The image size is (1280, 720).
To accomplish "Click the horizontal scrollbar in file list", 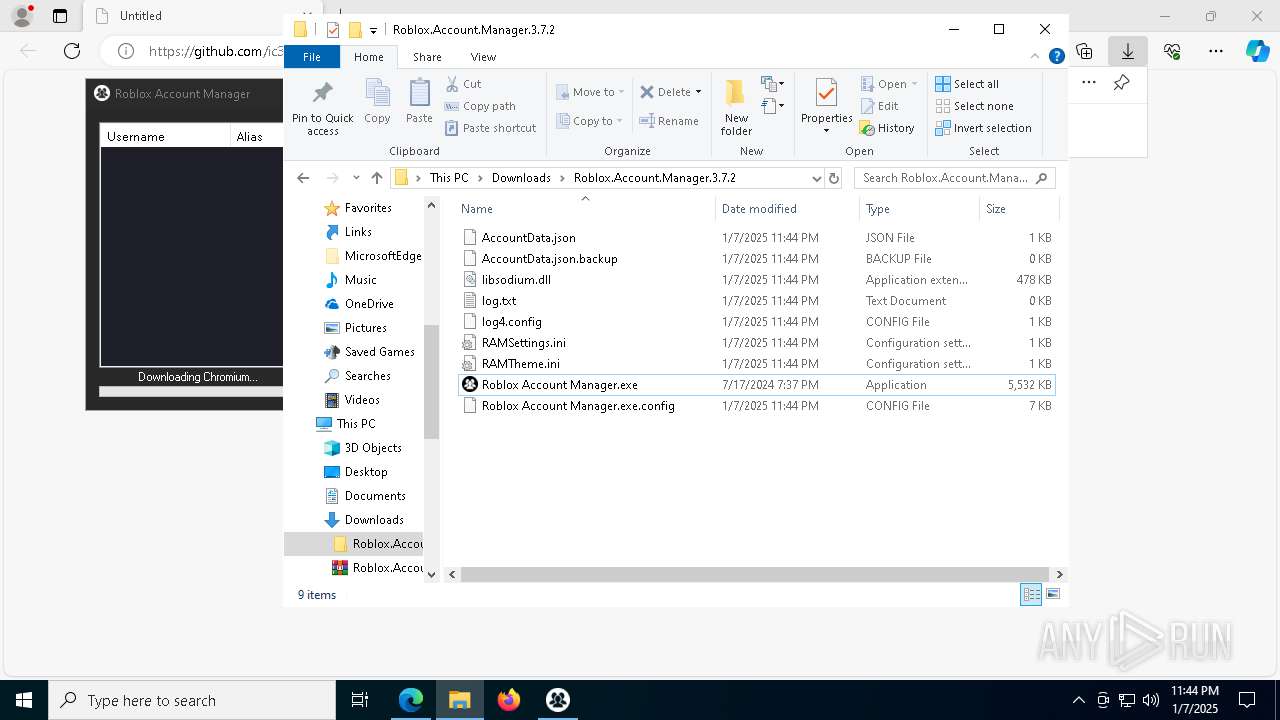I will [755, 574].
